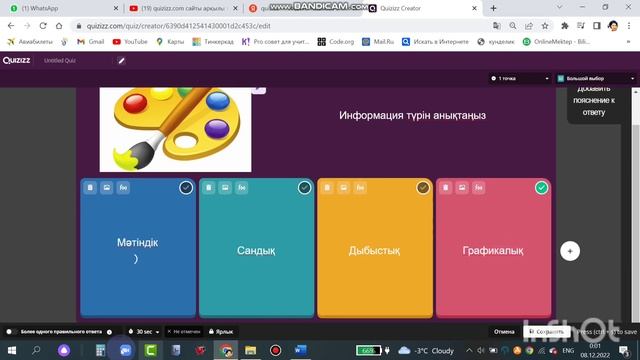Show hidden system tray icons

pos(469,350)
